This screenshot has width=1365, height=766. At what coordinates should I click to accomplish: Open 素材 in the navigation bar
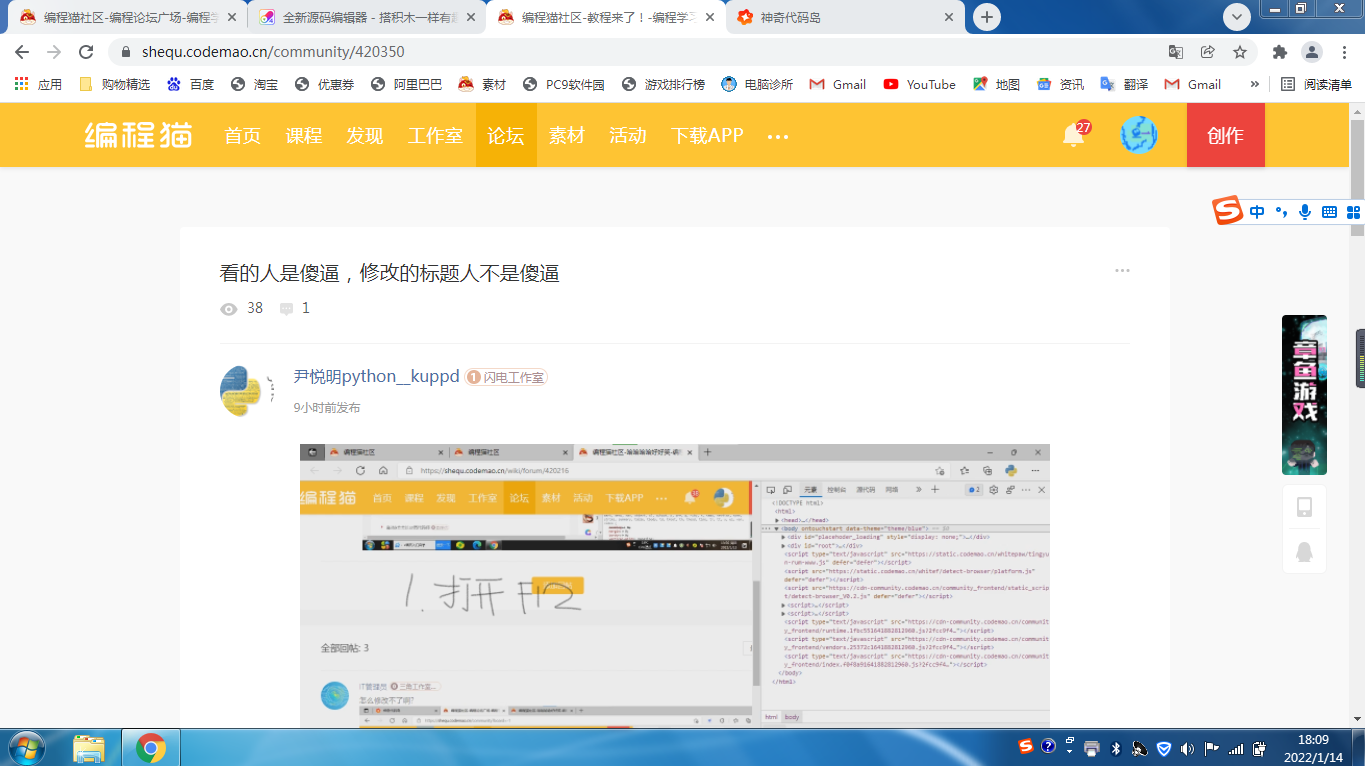(567, 135)
